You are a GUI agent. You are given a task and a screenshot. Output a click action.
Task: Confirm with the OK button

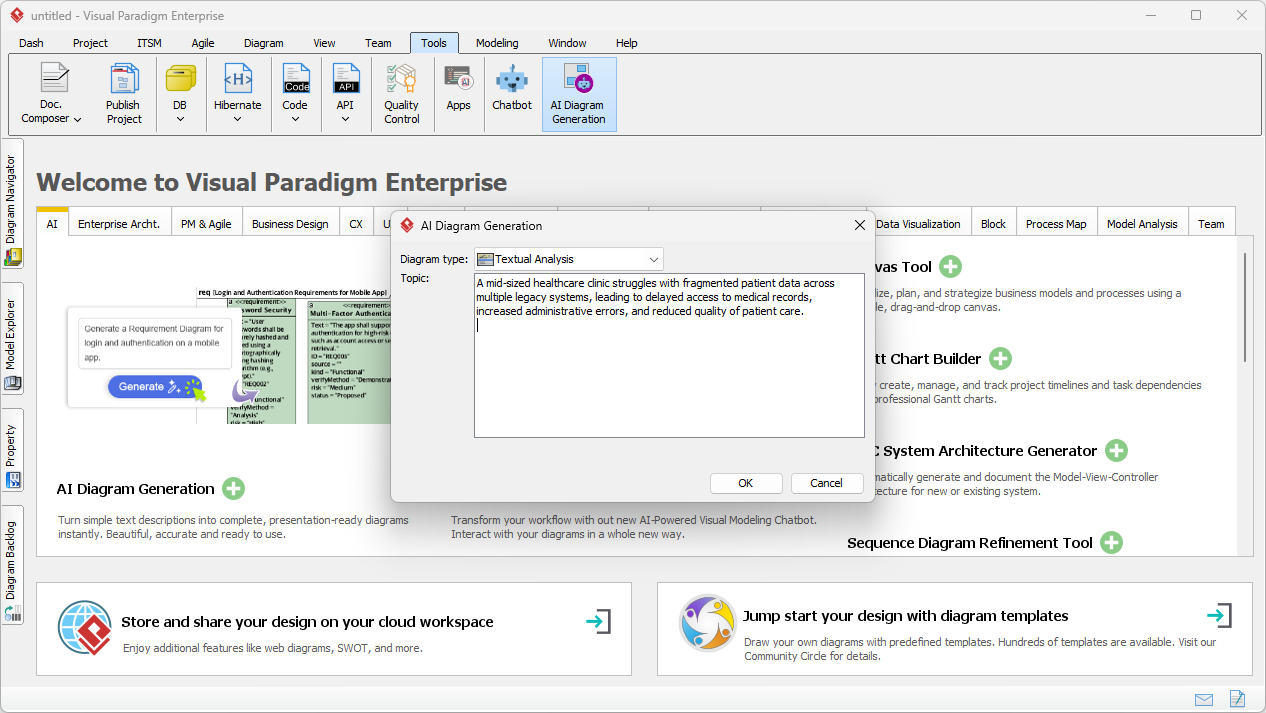746,483
